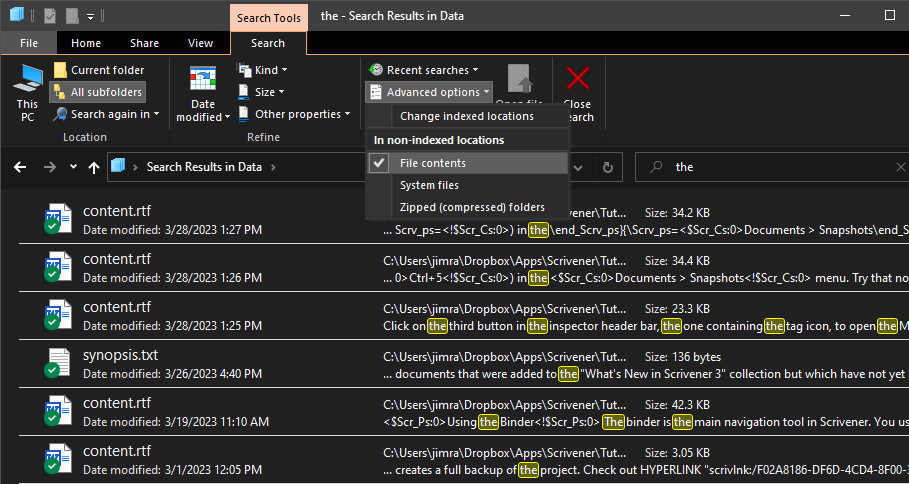Enable Zipped (compressed) folders option

(472, 207)
